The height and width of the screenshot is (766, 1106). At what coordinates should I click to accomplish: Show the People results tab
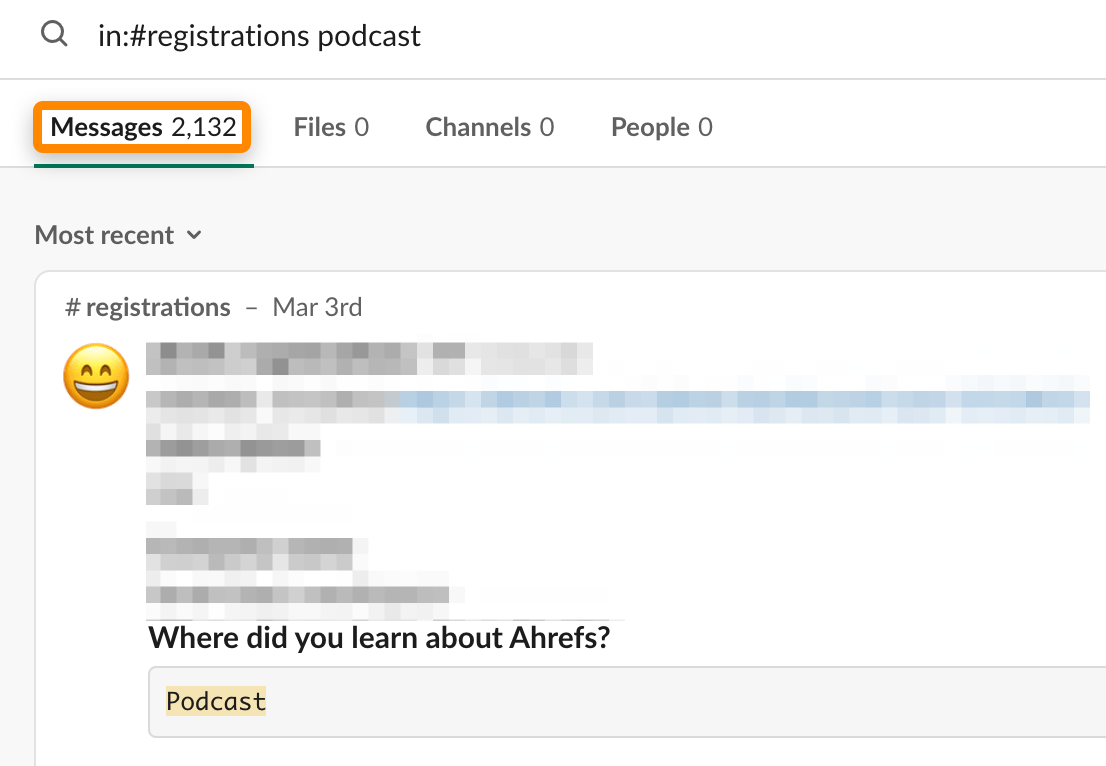(x=661, y=127)
